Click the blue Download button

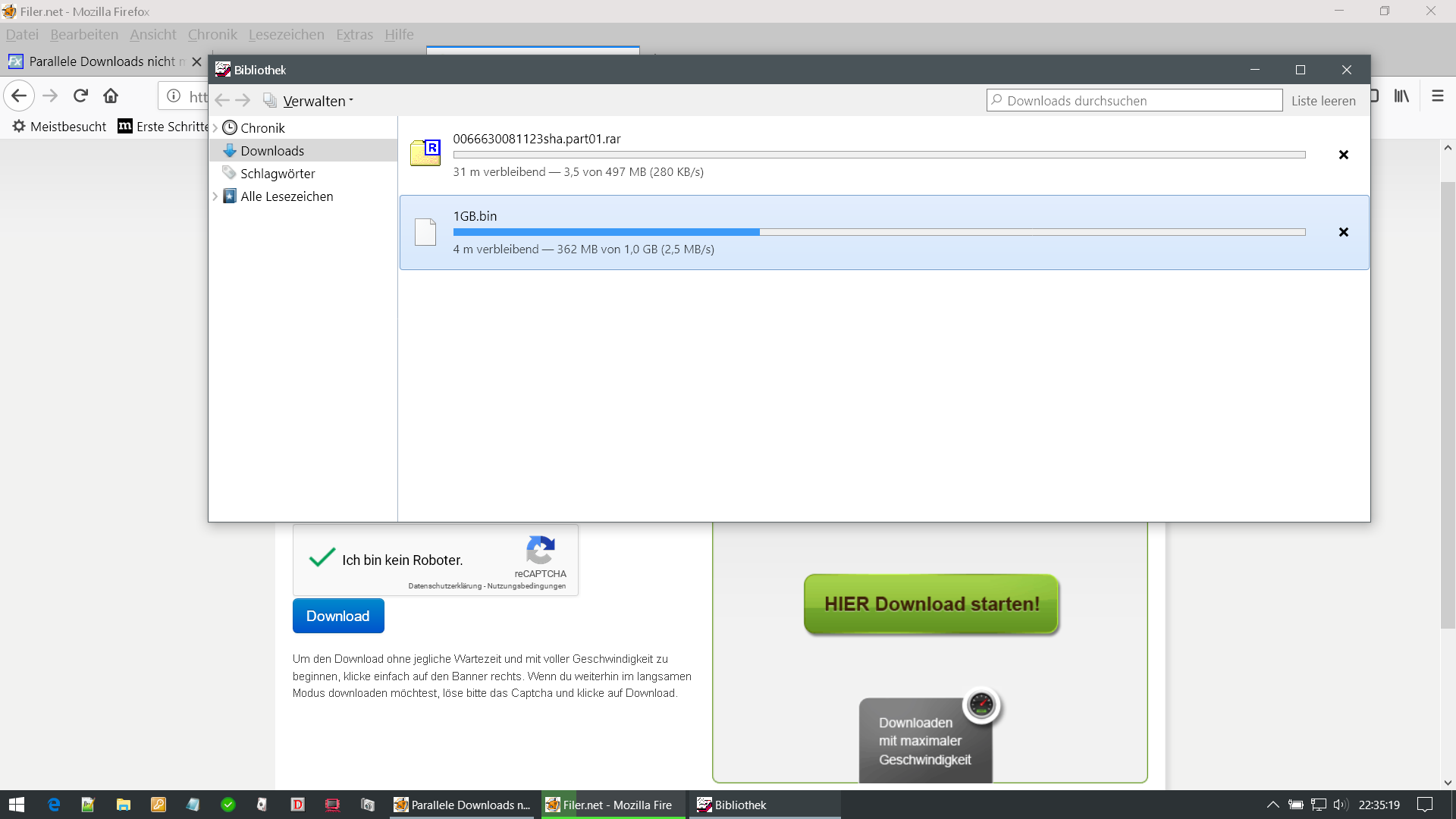[x=338, y=616]
